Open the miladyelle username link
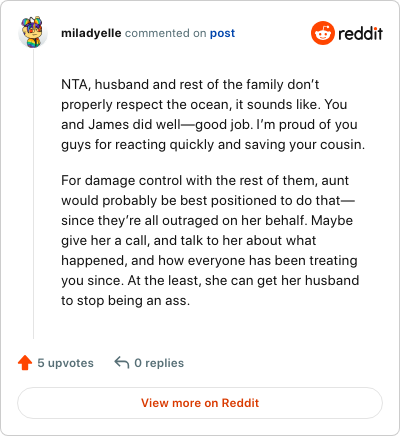 (91, 33)
